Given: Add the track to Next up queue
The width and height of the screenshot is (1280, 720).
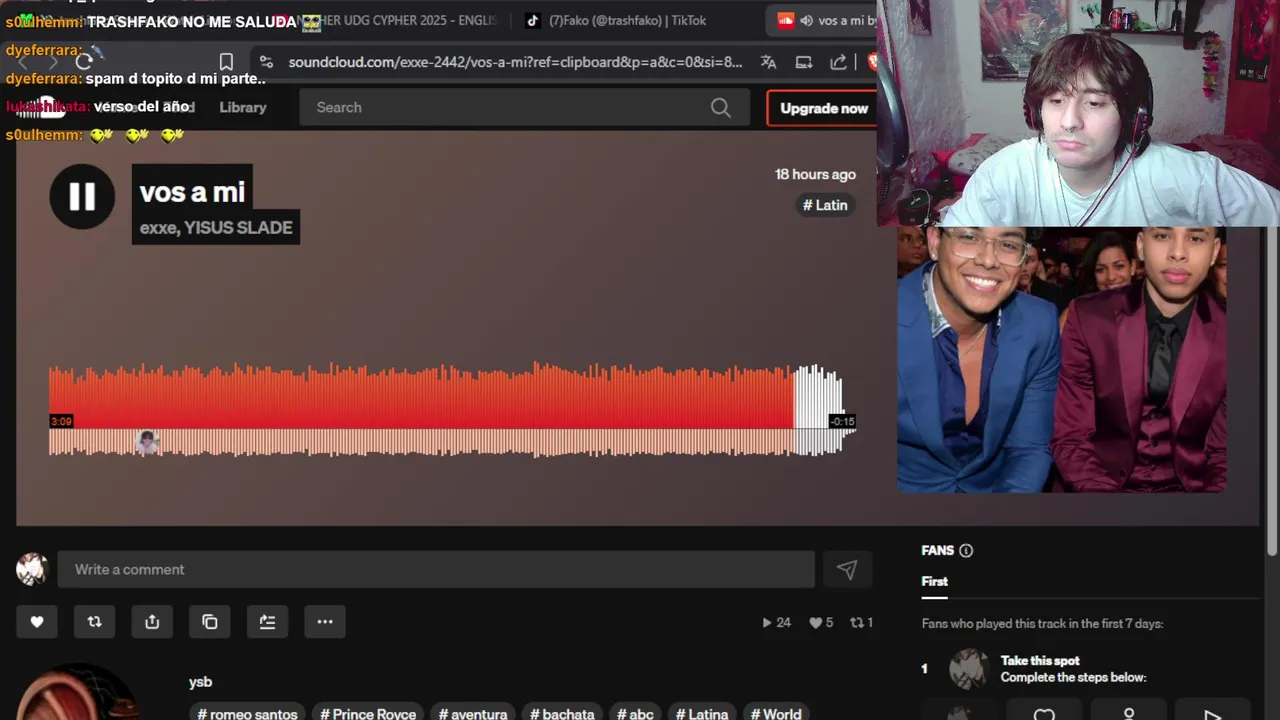Looking at the screenshot, I should click(x=267, y=622).
